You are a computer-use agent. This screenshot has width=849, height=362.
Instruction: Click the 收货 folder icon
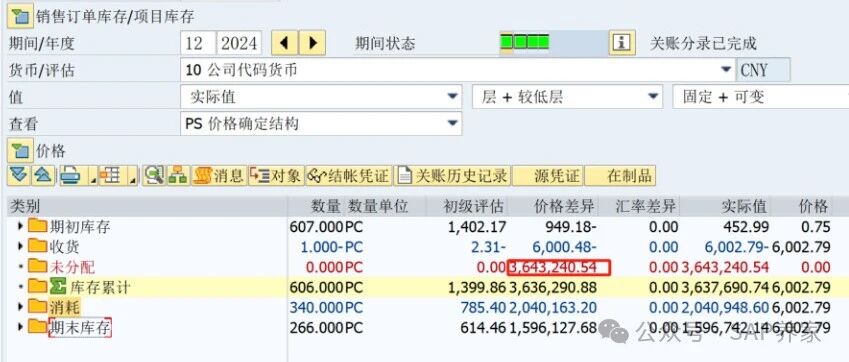click(x=37, y=246)
